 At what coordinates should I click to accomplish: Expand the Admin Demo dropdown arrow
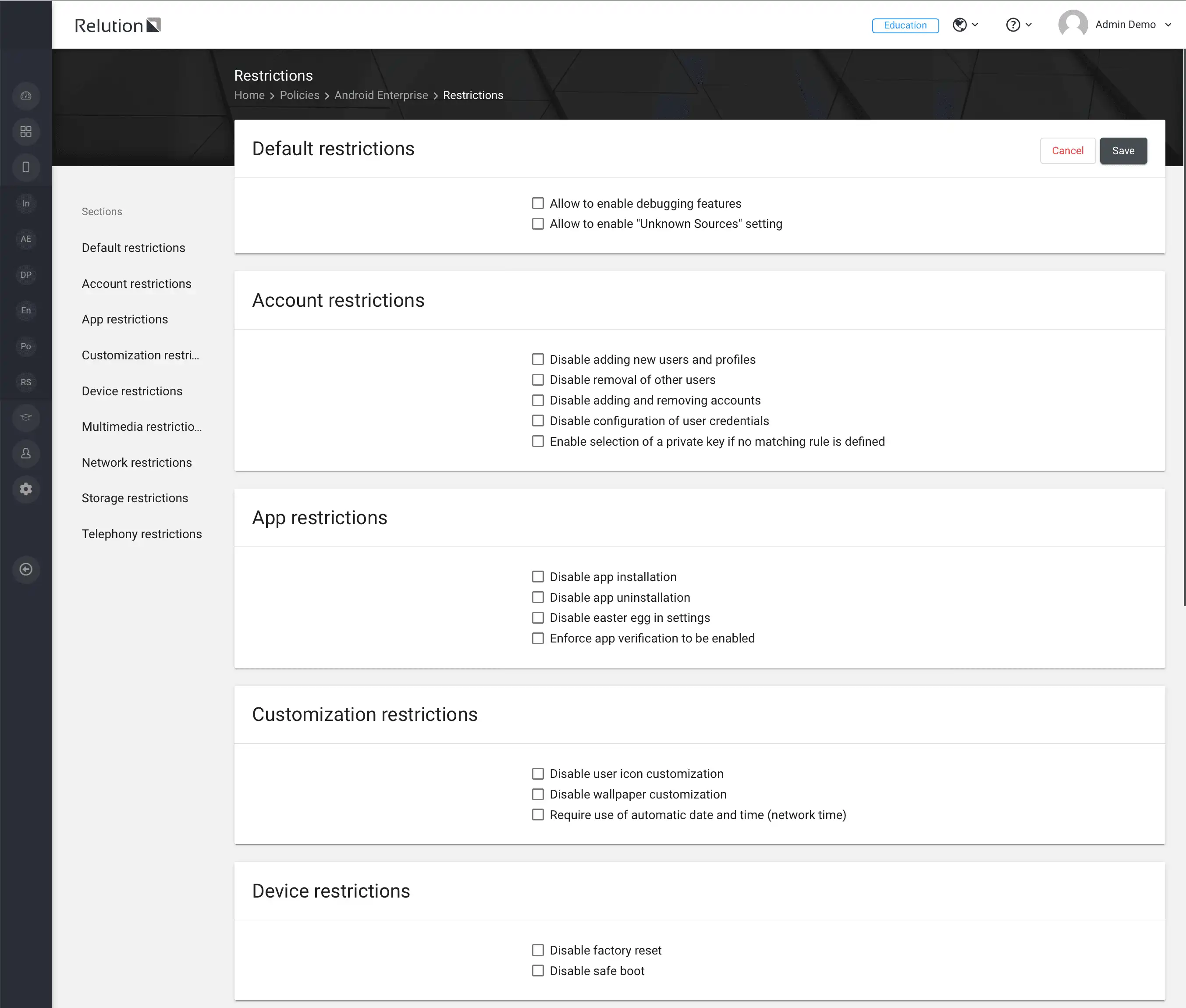pos(1168,25)
